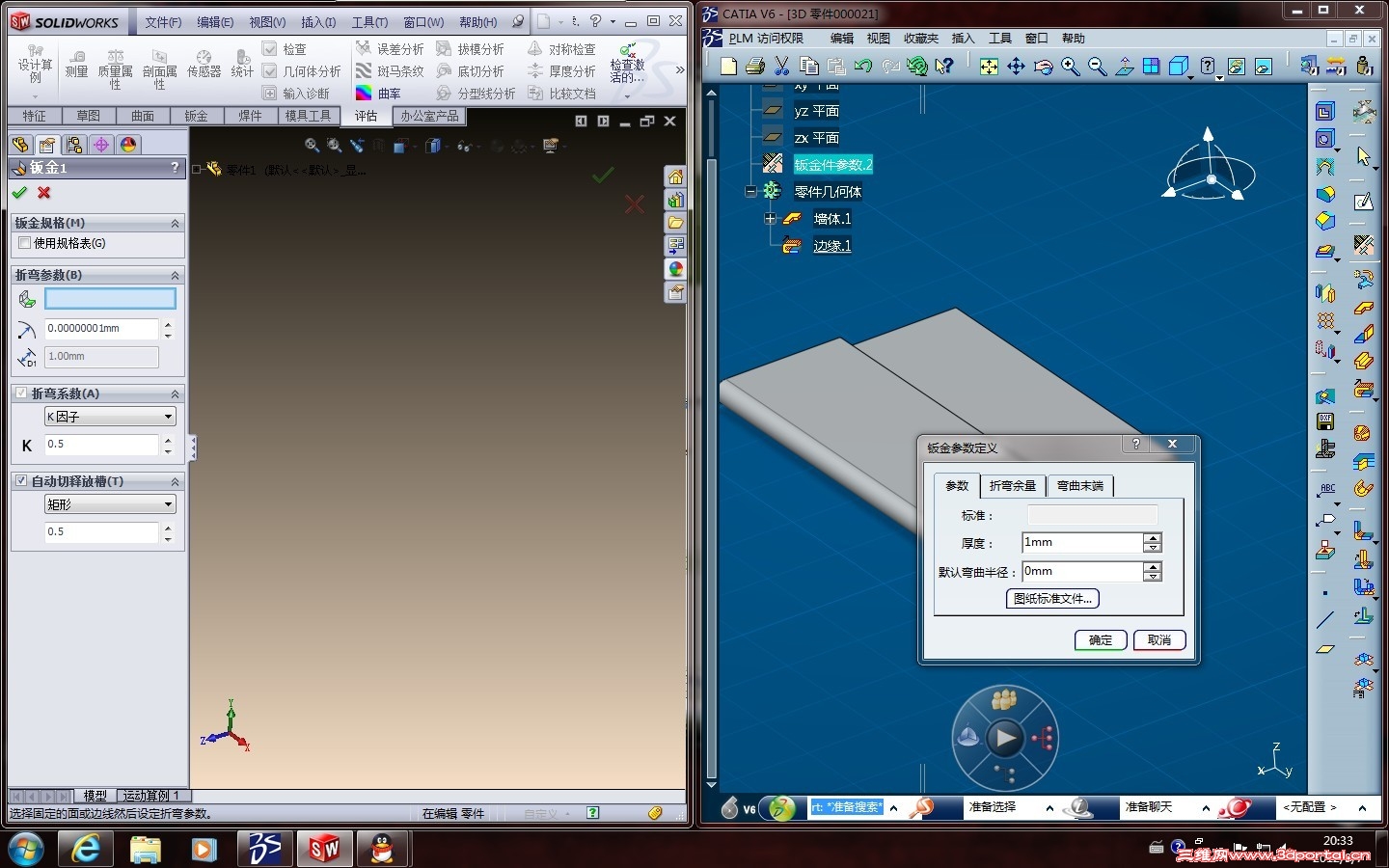The image size is (1389, 868).
Task: Enable the 使用规格表 checkbox
Action: tap(24, 243)
